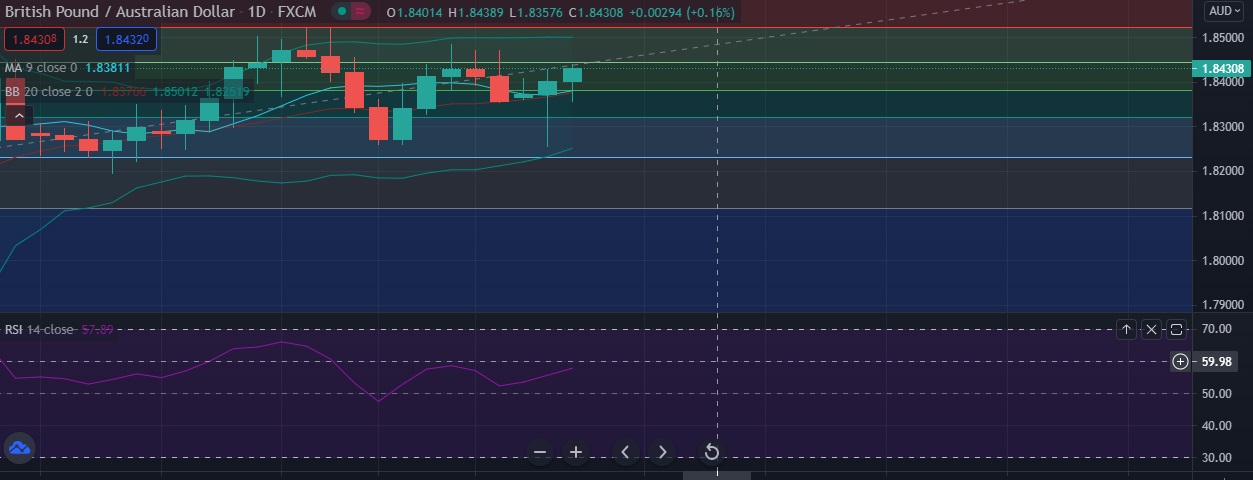Select the RSI 14 close indicator legend
This screenshot has width=1253, height=480.
click(39, 330)
